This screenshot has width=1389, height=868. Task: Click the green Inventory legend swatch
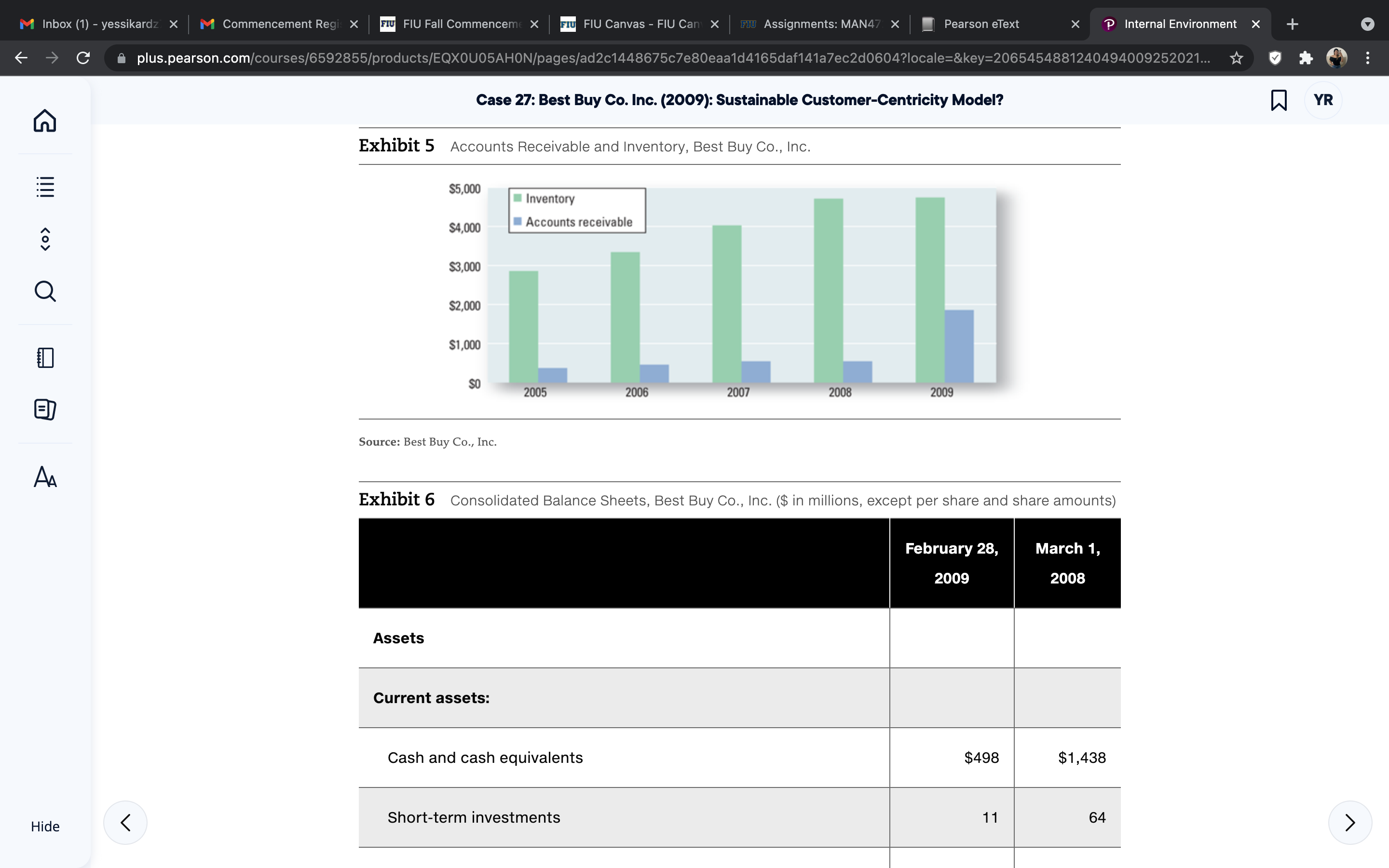pyautogui.click(x=517, y=198)
